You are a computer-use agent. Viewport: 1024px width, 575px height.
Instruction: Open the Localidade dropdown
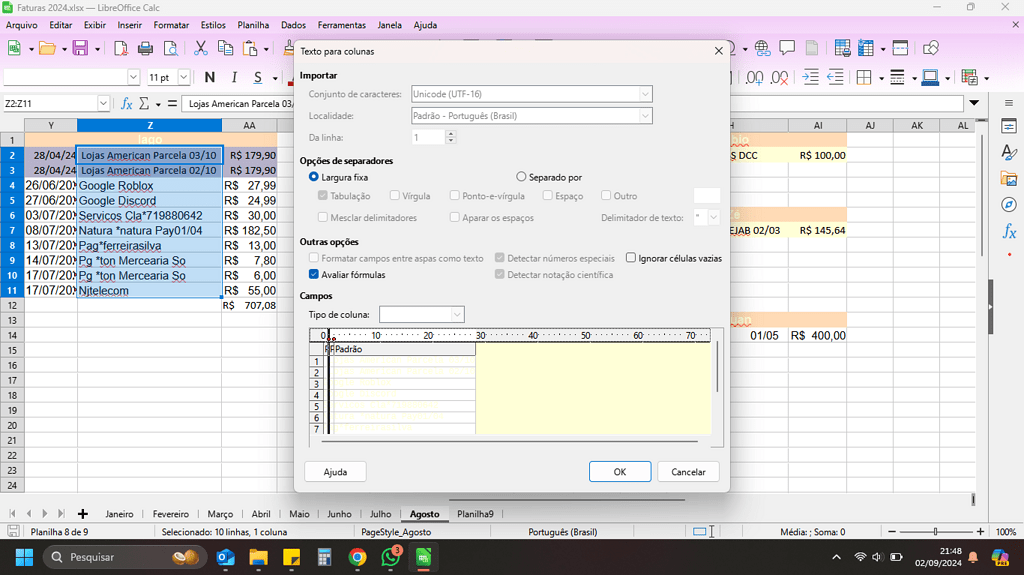[532, 116]
